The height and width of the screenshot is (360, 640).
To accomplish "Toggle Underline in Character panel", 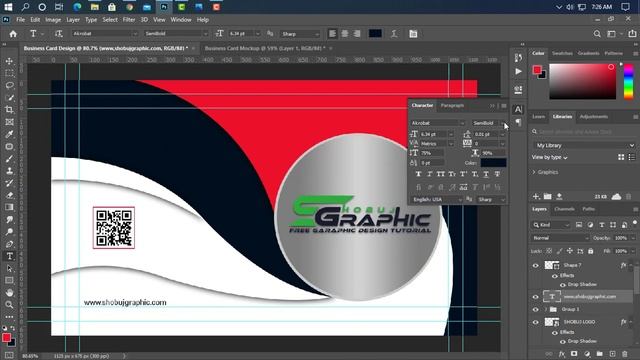I will coord(486,174).
